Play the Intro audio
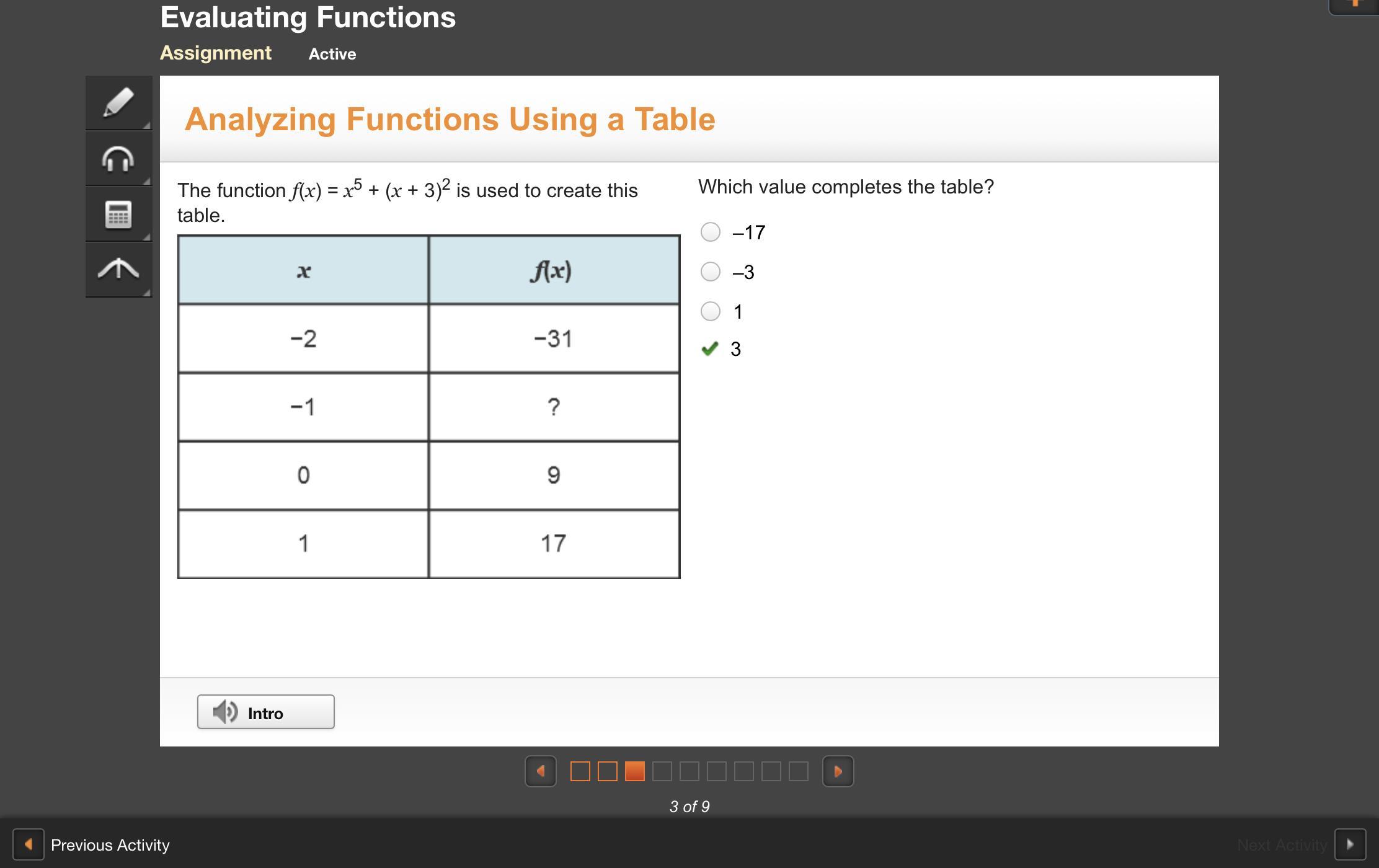This screenshot has width=1379, height=868. tap(266, 712)
